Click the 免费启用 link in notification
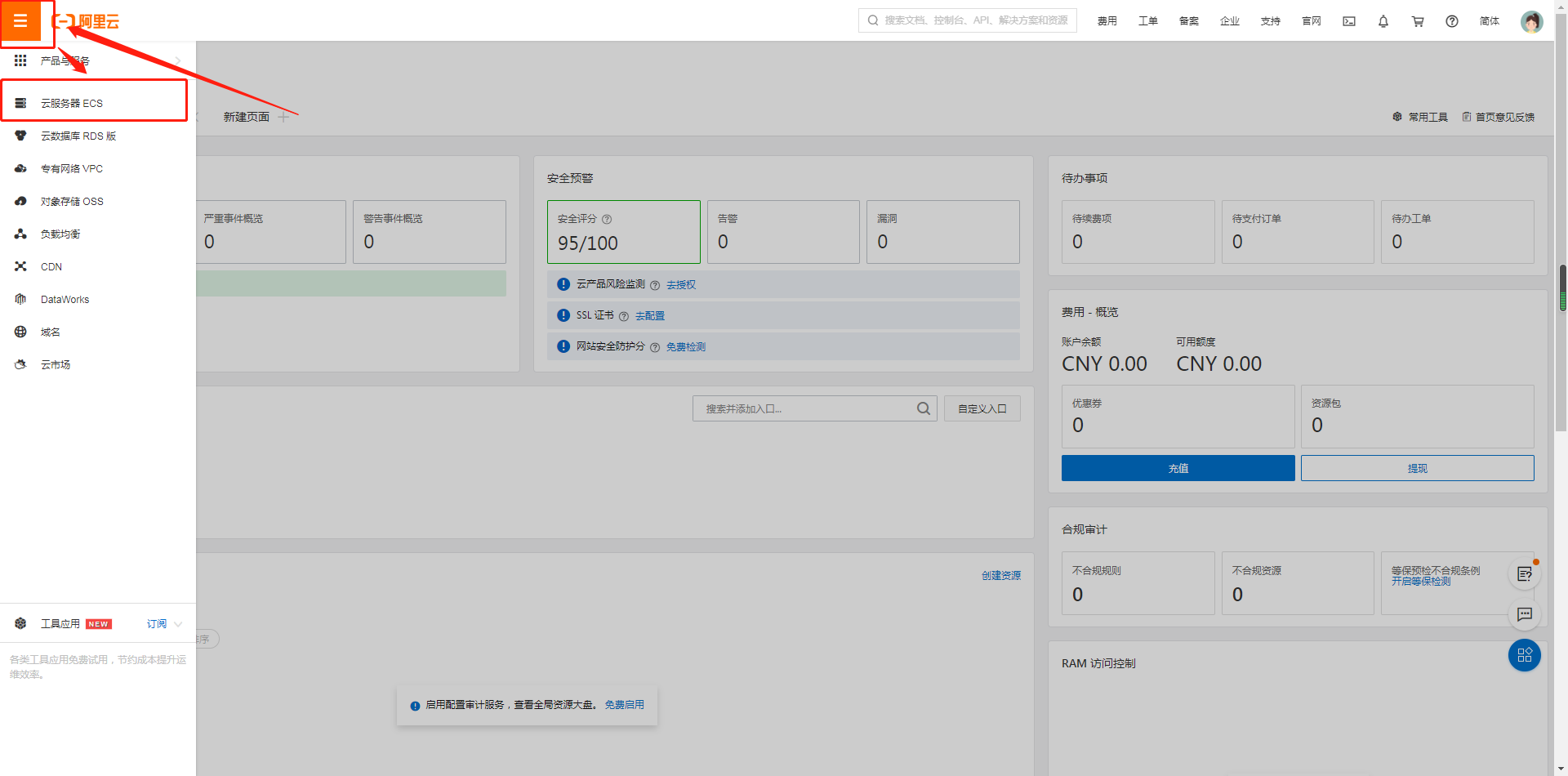The image size is (1568, 776). pyautogui.click(x=624, y=704)
